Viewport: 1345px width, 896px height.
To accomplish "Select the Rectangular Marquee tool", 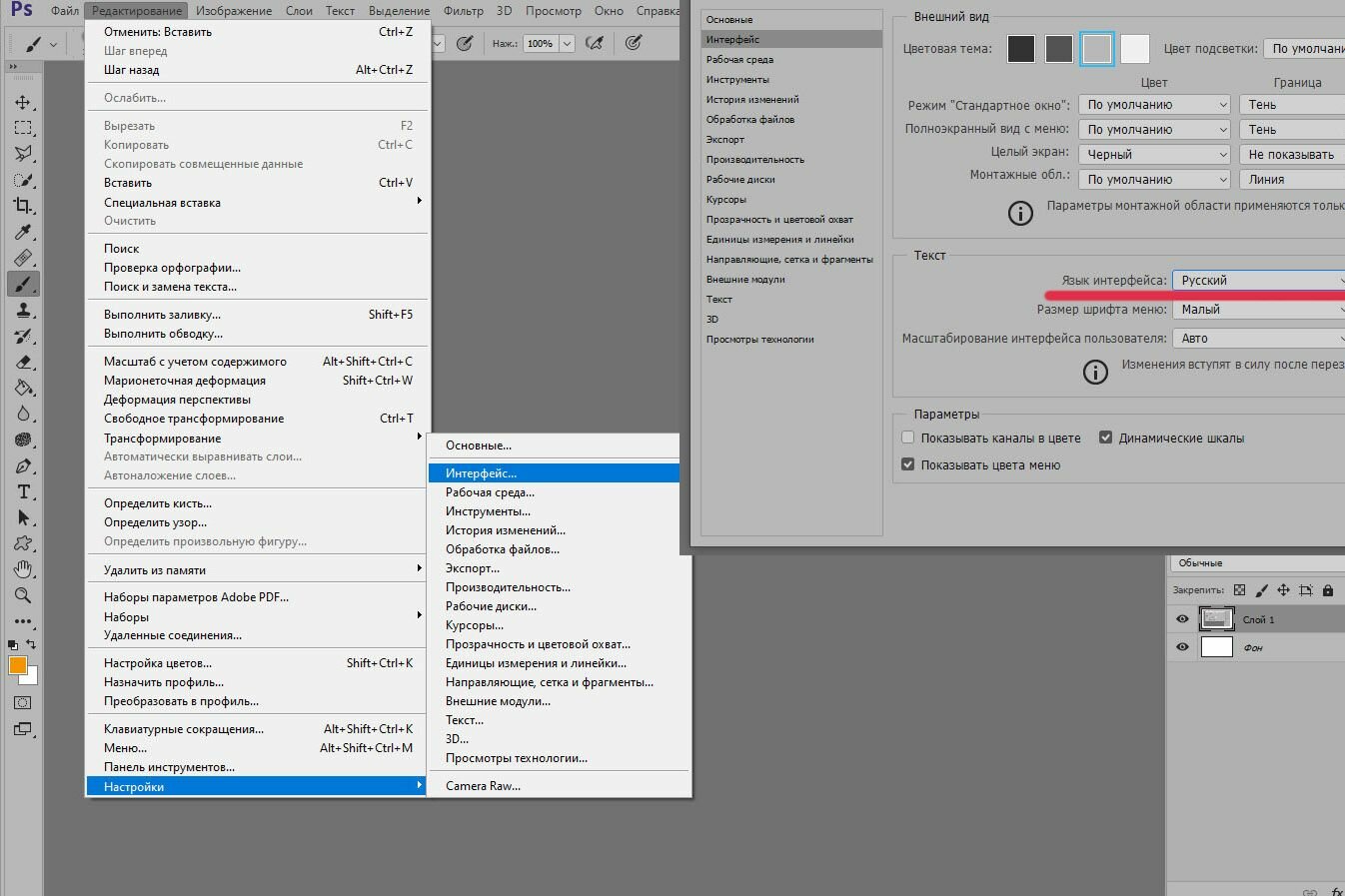I will 23,128.
